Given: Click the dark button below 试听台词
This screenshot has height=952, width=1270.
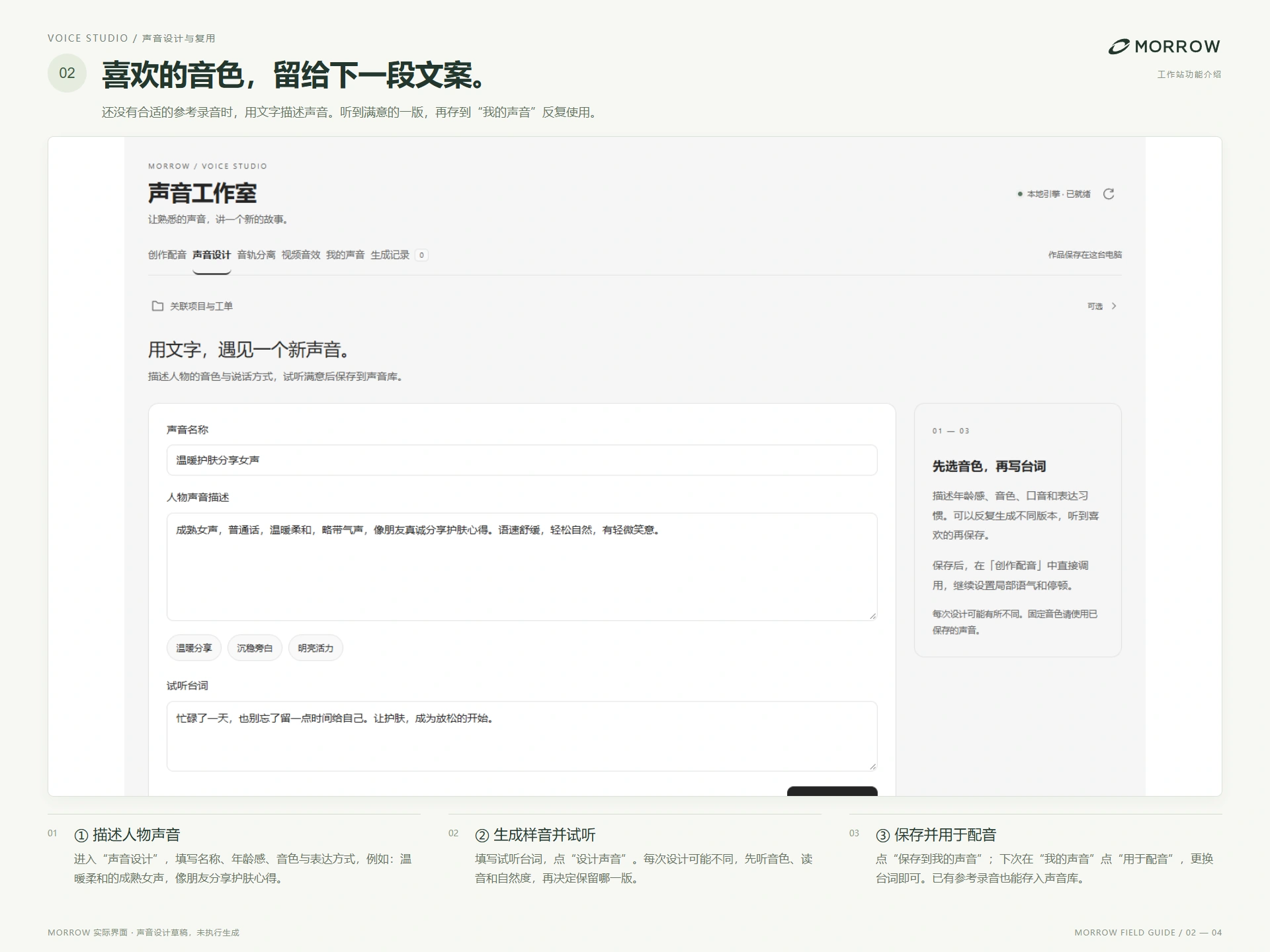Looking at the screenshot, I should point(832,791).
